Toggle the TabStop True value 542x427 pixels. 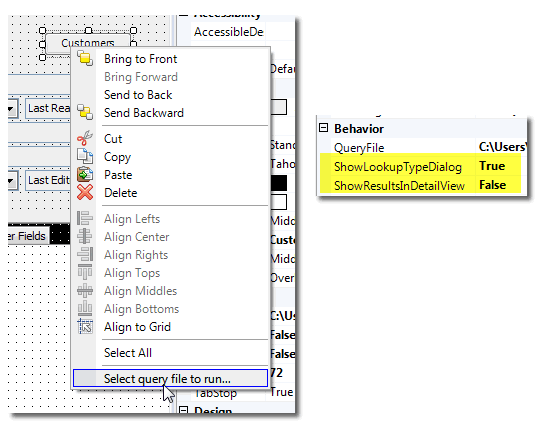281,392
